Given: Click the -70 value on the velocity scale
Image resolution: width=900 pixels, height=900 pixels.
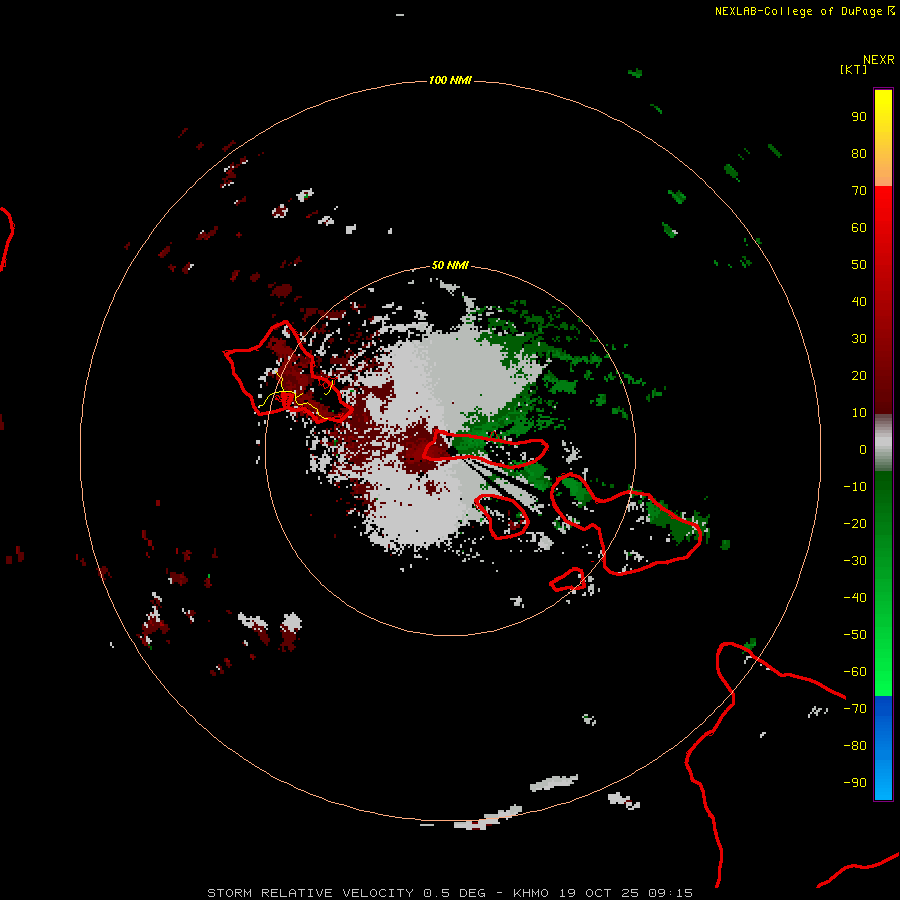Looking at the screenshot, I should pos(855,709).
